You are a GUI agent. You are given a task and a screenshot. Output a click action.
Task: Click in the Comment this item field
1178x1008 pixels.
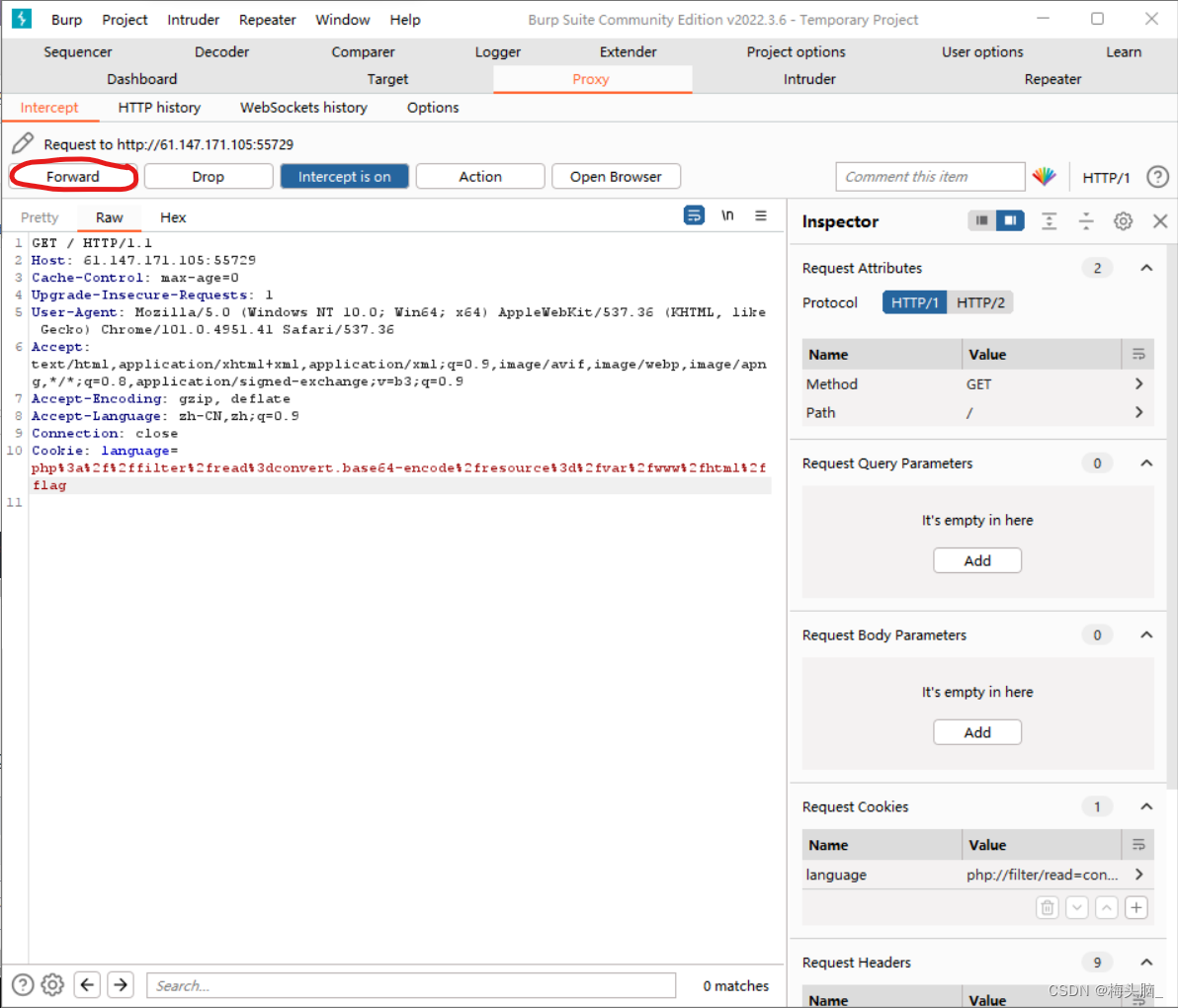tap(929, 177)
